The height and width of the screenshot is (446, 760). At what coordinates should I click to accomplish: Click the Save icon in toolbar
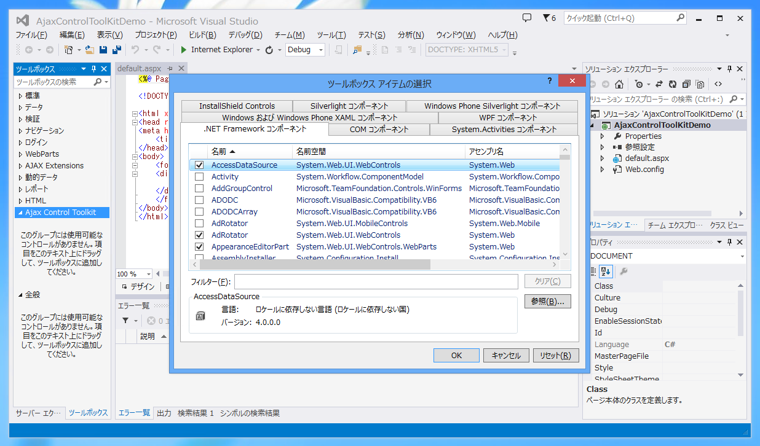pos(103,49)
